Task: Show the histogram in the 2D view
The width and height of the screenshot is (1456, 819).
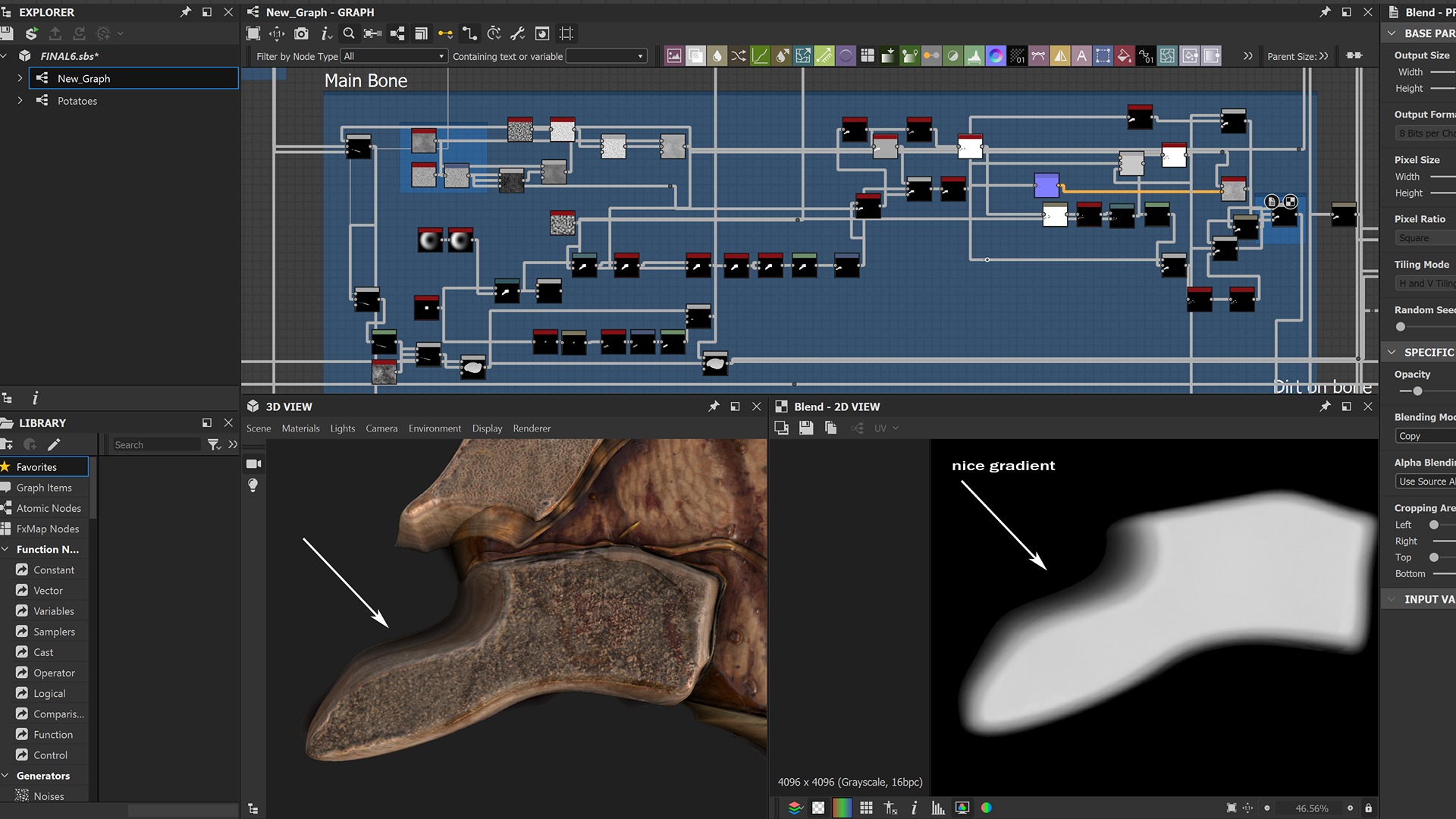Action: [938, 808]
